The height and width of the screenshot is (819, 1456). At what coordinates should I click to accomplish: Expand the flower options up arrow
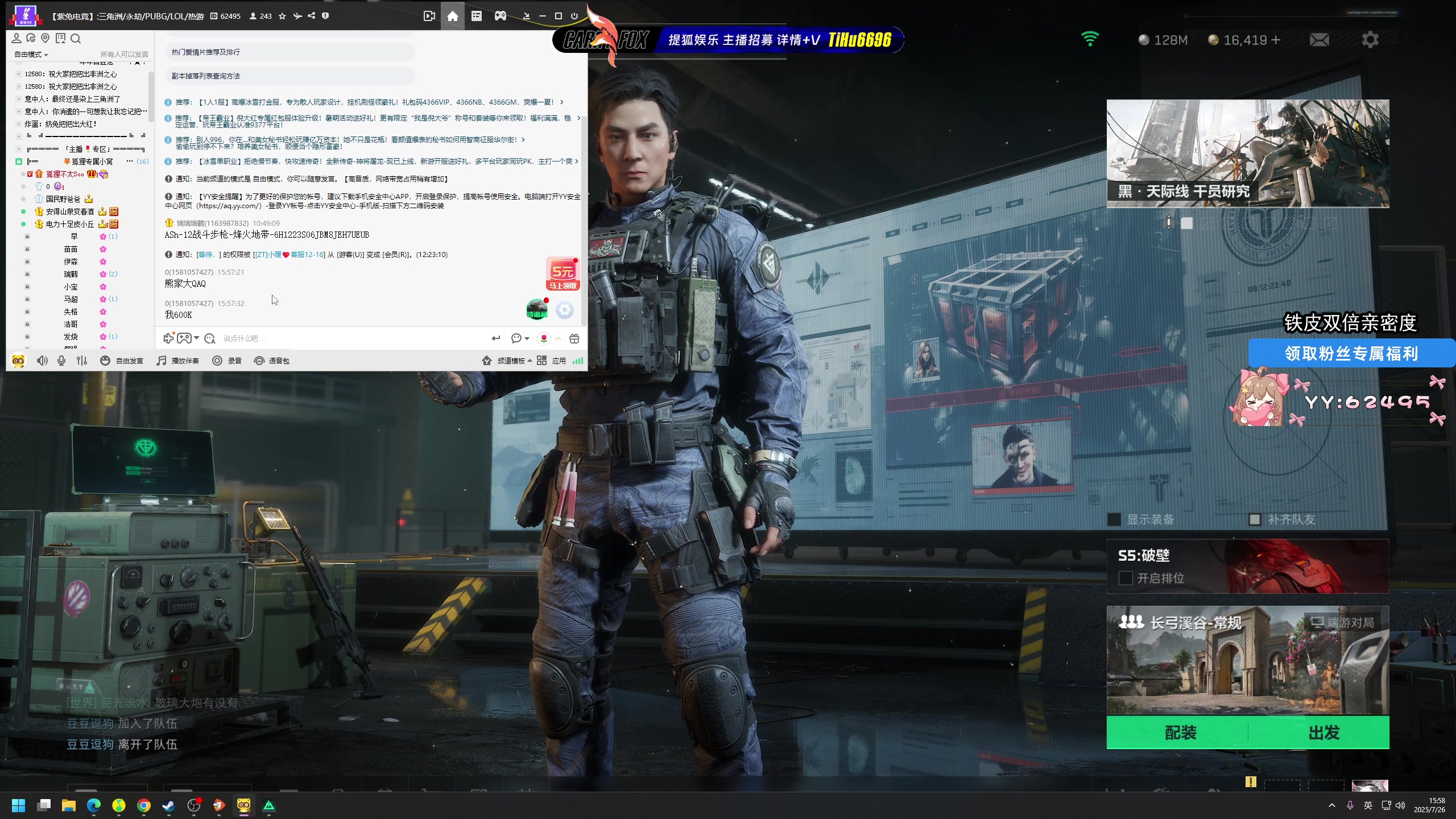pyautogui.click(x=559, y=338)
